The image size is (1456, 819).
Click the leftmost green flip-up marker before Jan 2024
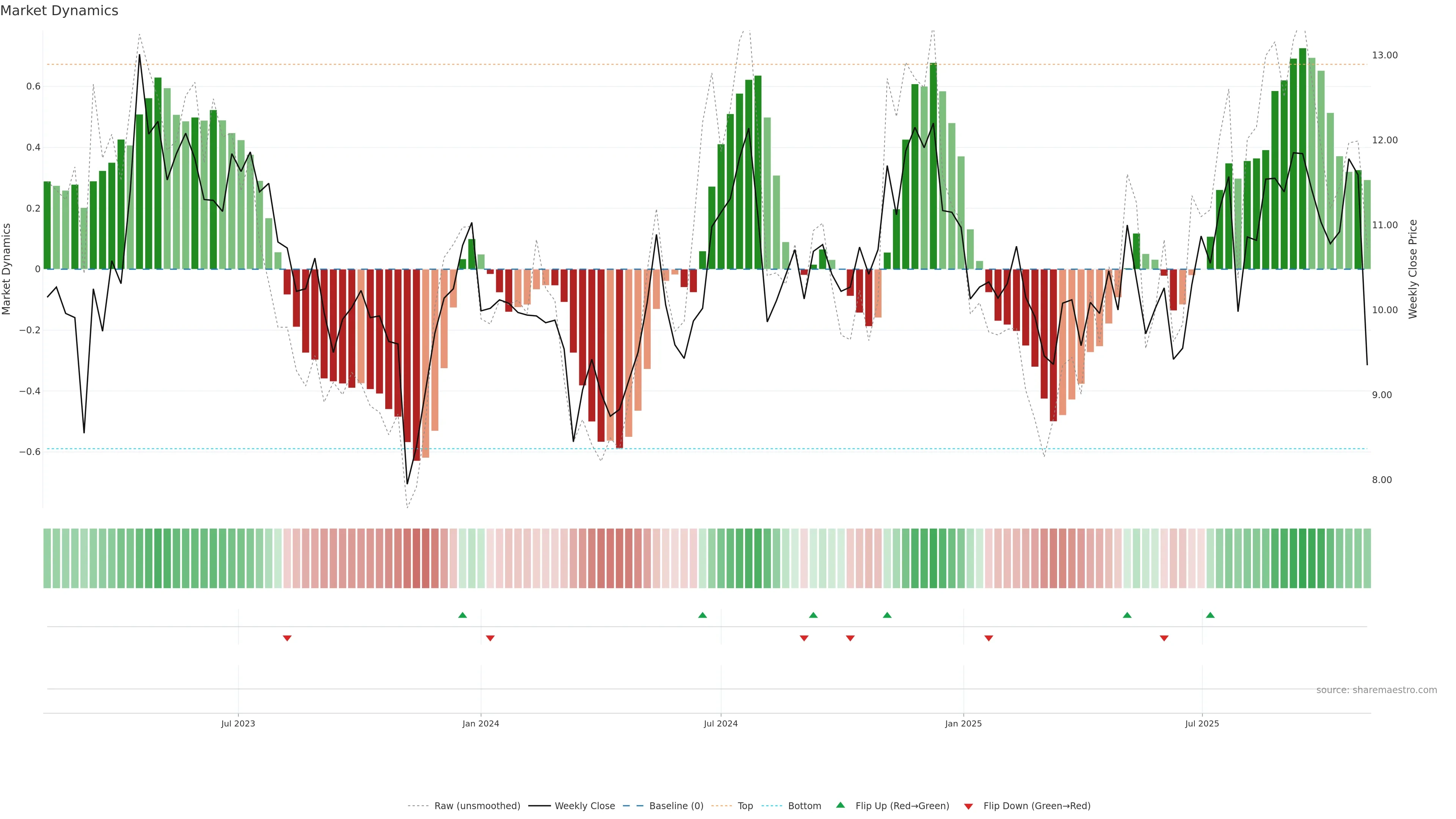pos(462,615)
